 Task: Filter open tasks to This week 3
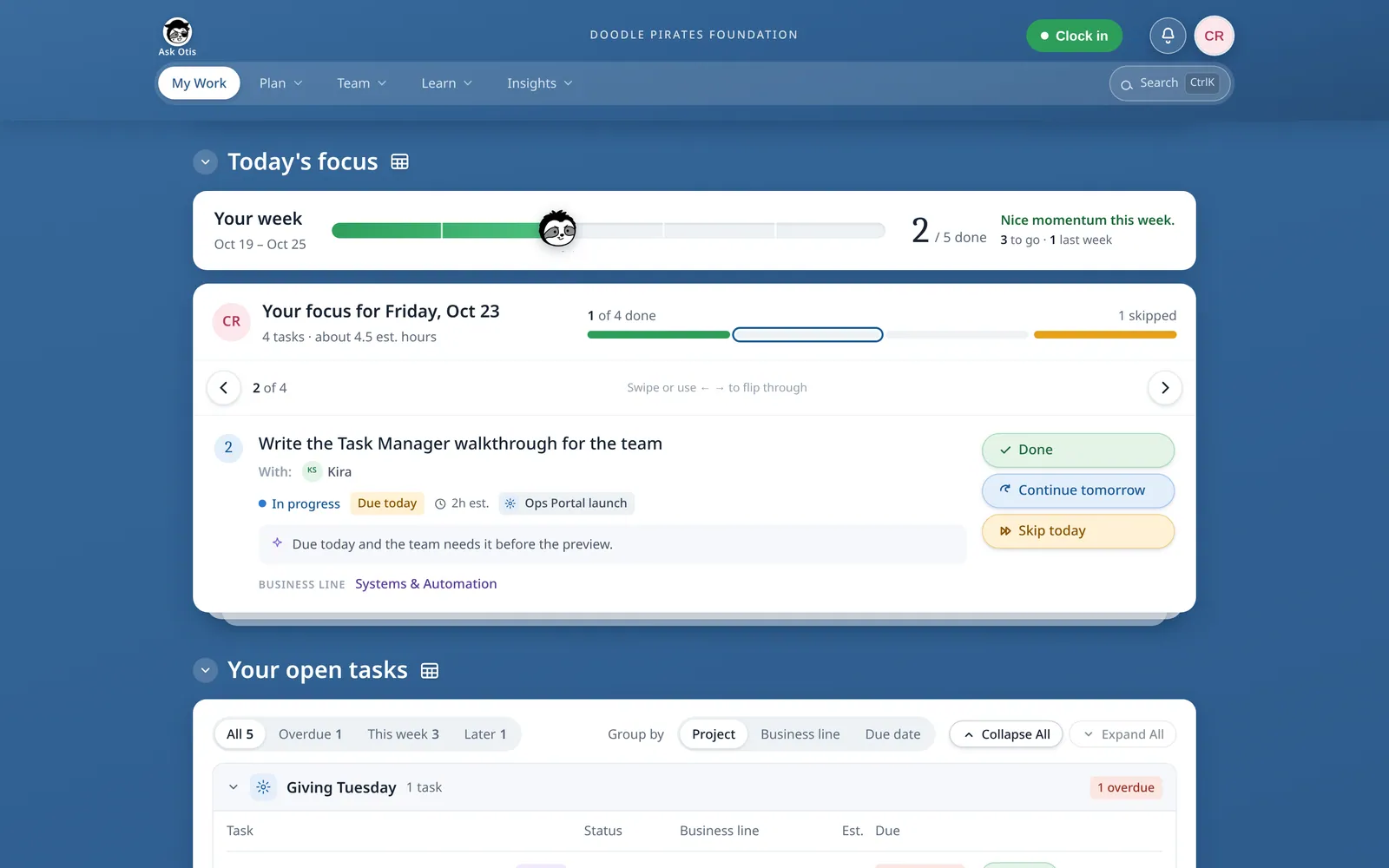403,734
